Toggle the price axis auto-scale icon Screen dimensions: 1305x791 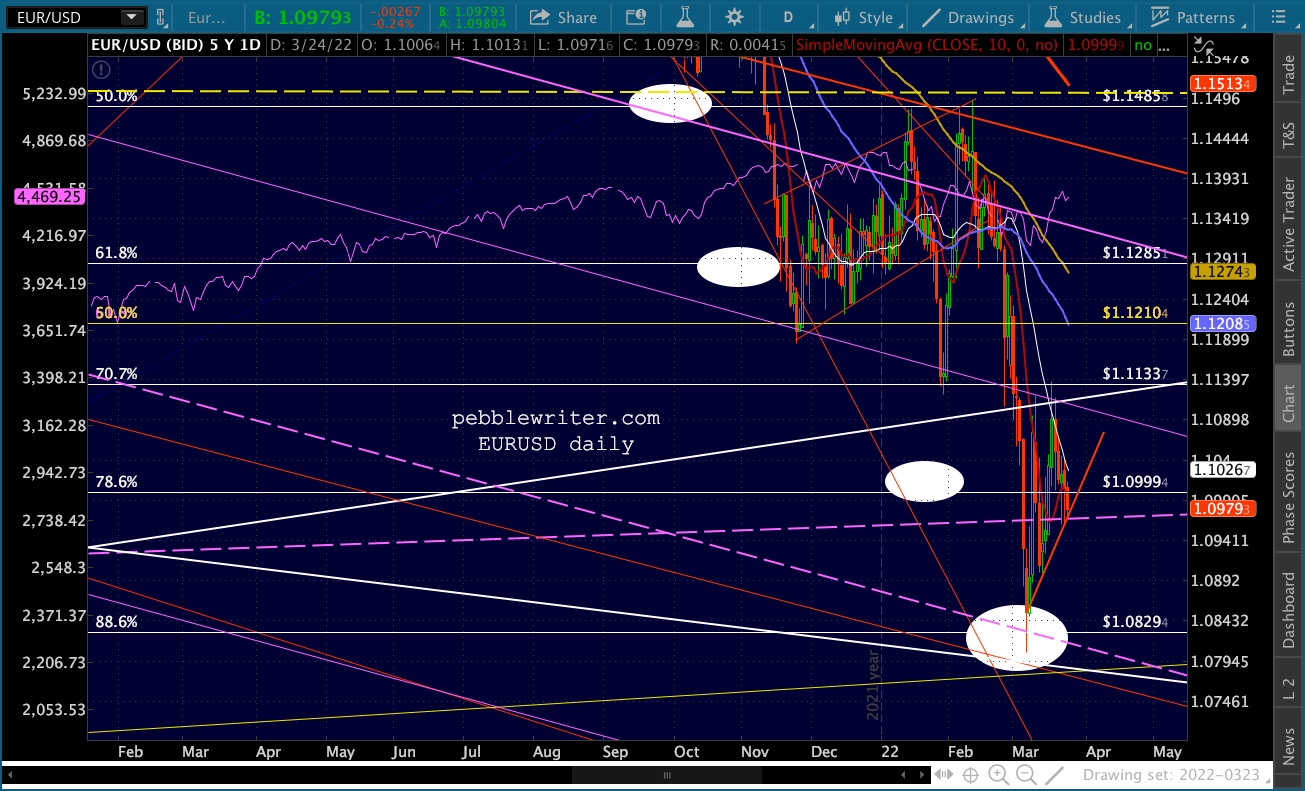(x=1205, y=46)
